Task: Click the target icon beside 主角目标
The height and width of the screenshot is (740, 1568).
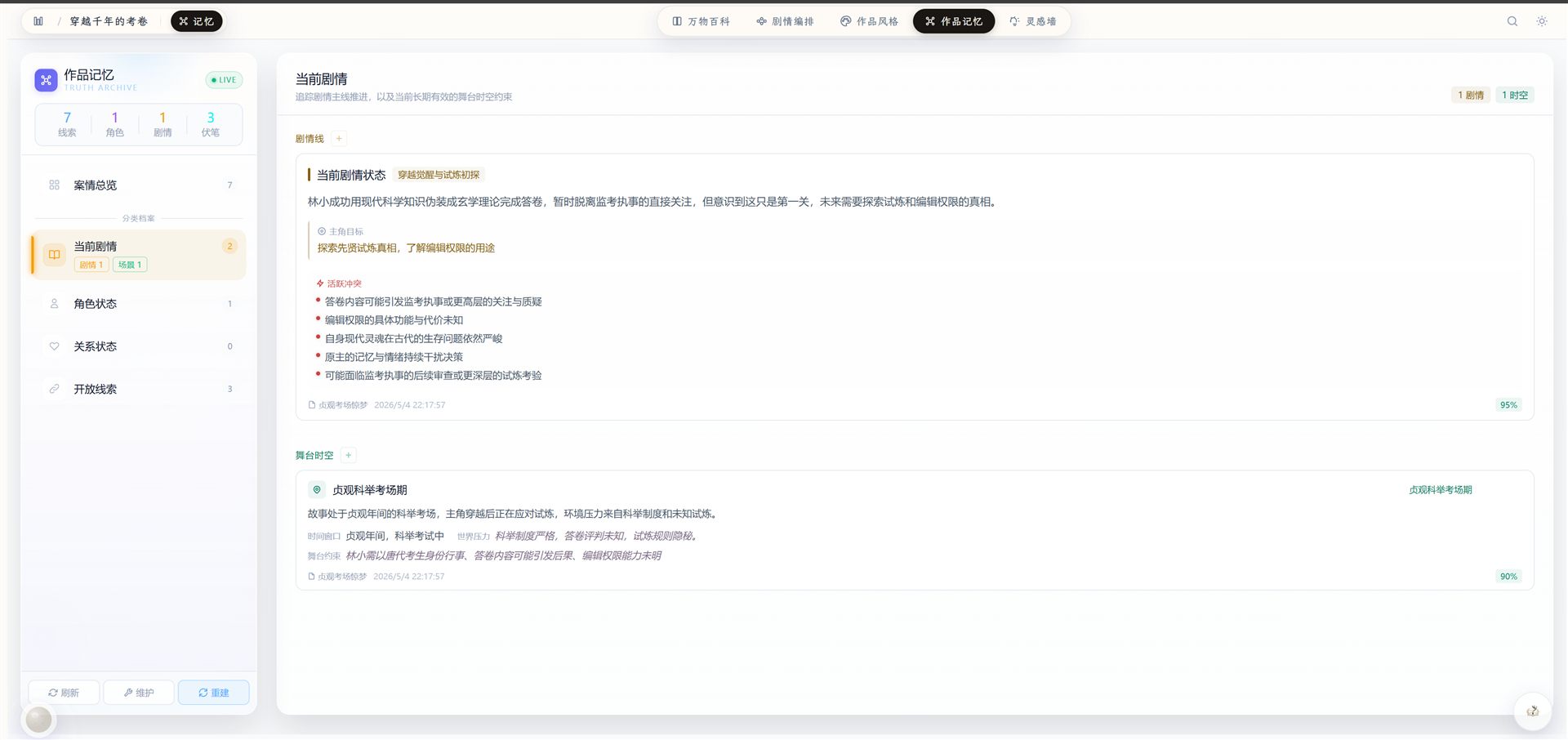Action: (x=322, y=232)
